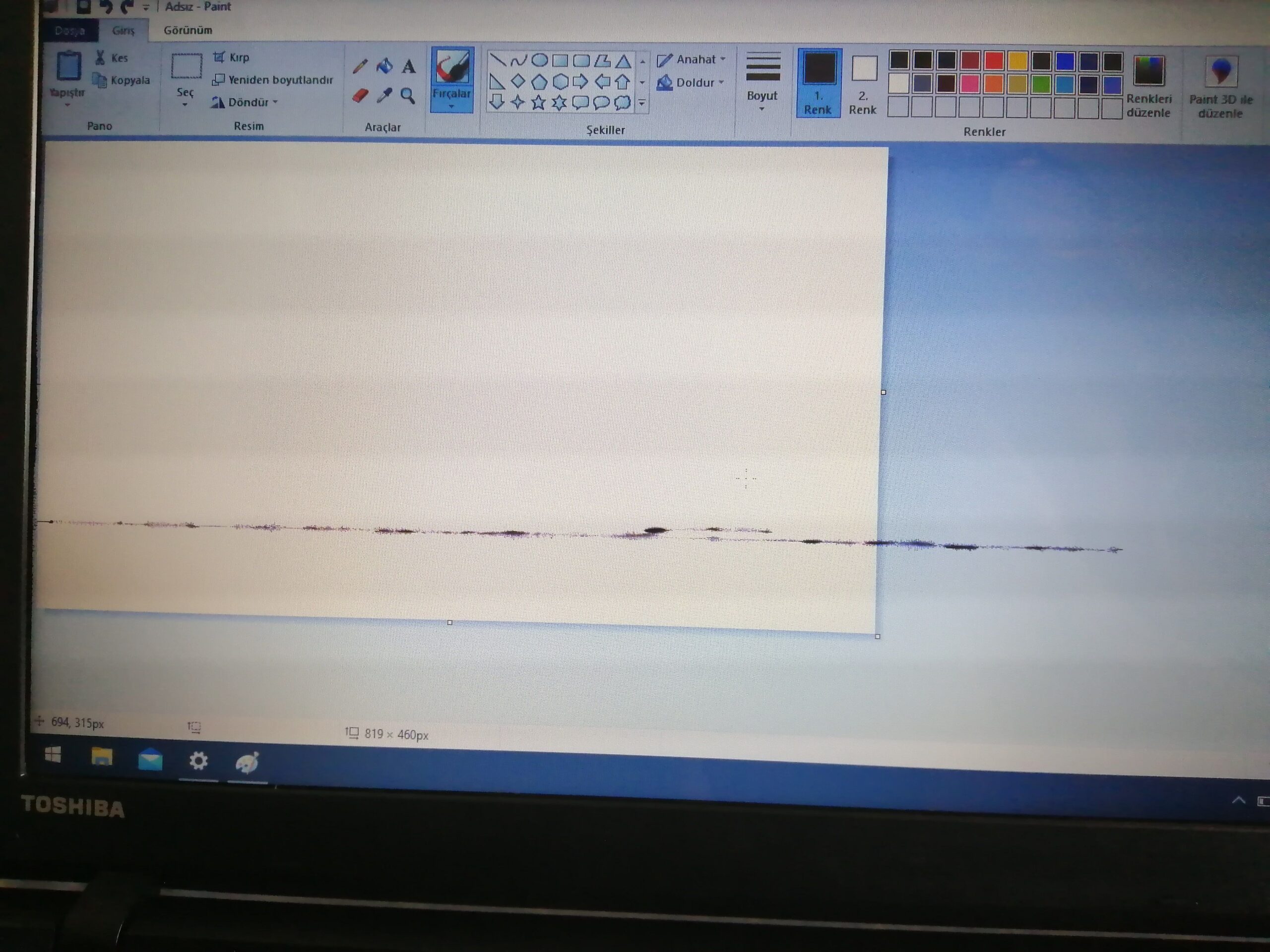Click the rectangular Seç selection tool

click(186, 66)
